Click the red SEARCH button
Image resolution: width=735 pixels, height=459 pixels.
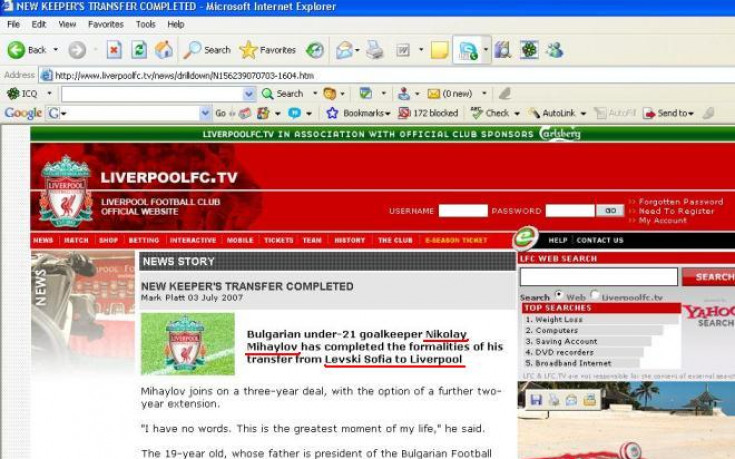click(x=709, y=277)
